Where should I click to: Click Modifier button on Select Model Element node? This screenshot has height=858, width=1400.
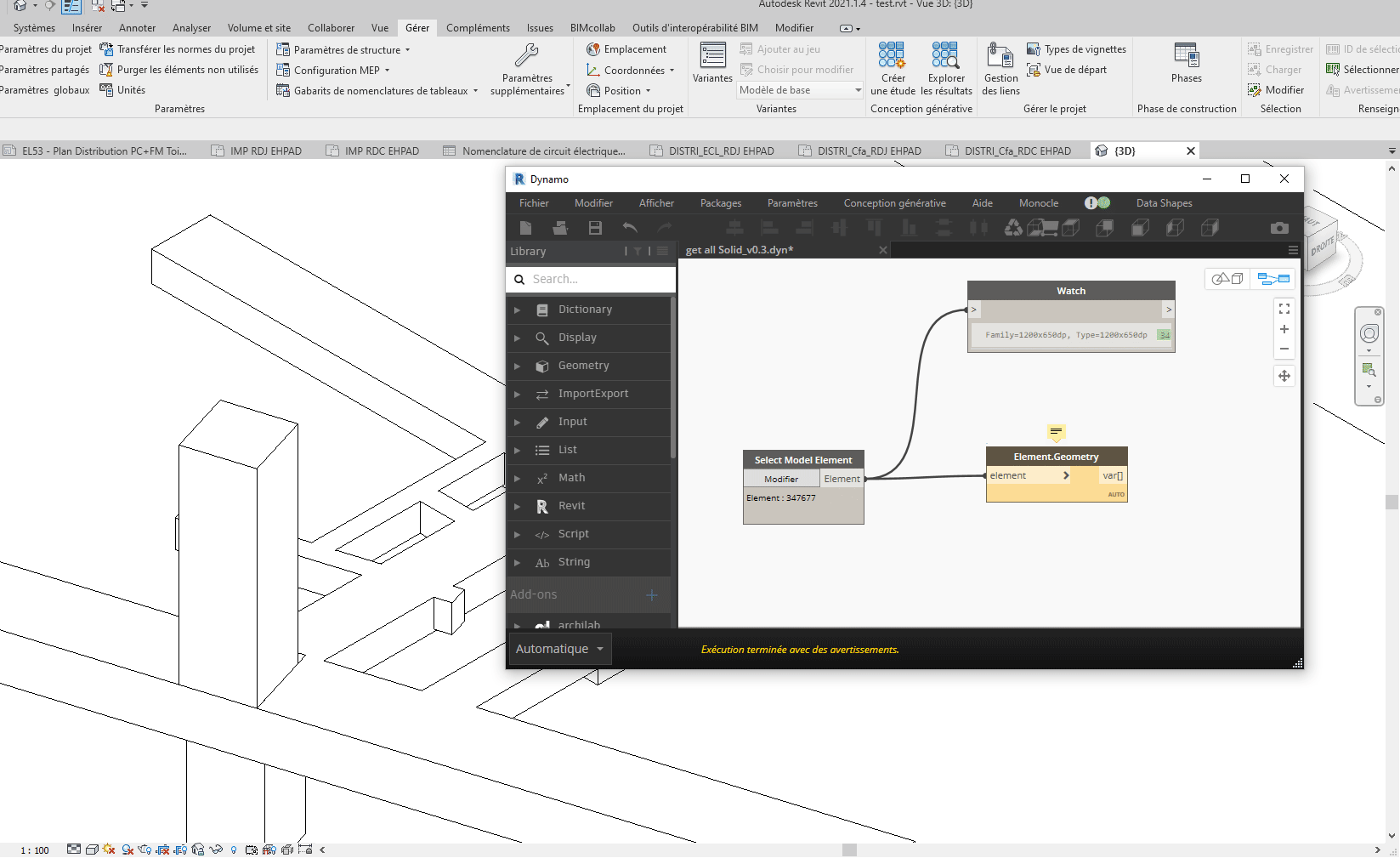tap(780, 480)
